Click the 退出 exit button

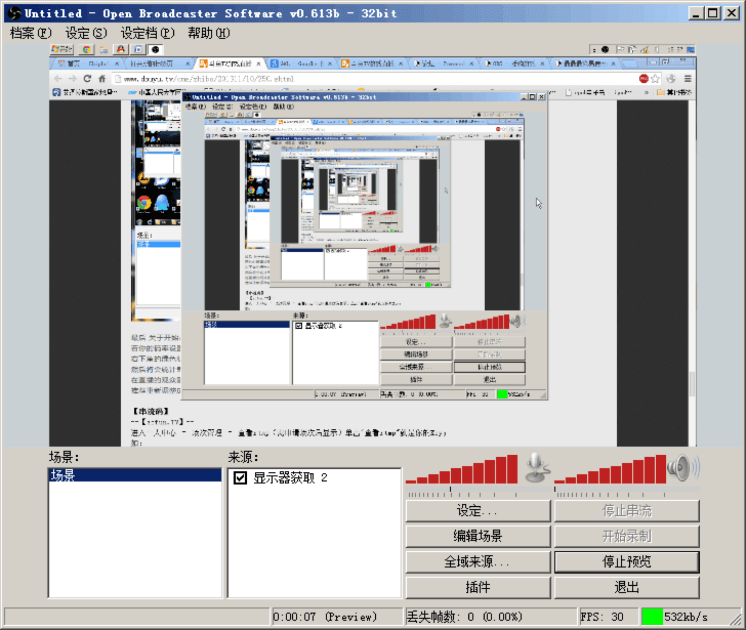[626, 587]
